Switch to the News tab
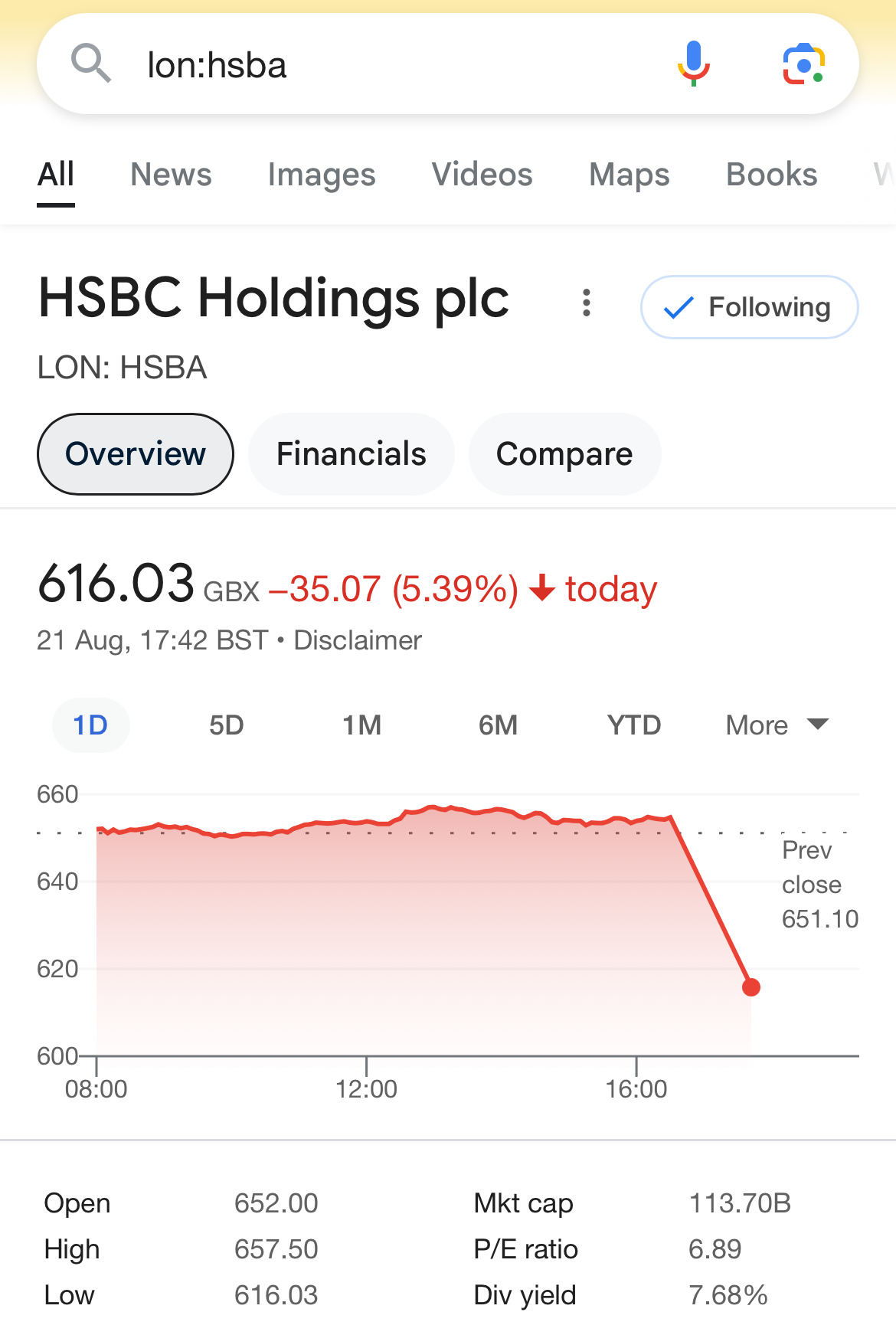The height and width of the screenshot is (1335, 896). pos(171,175)
